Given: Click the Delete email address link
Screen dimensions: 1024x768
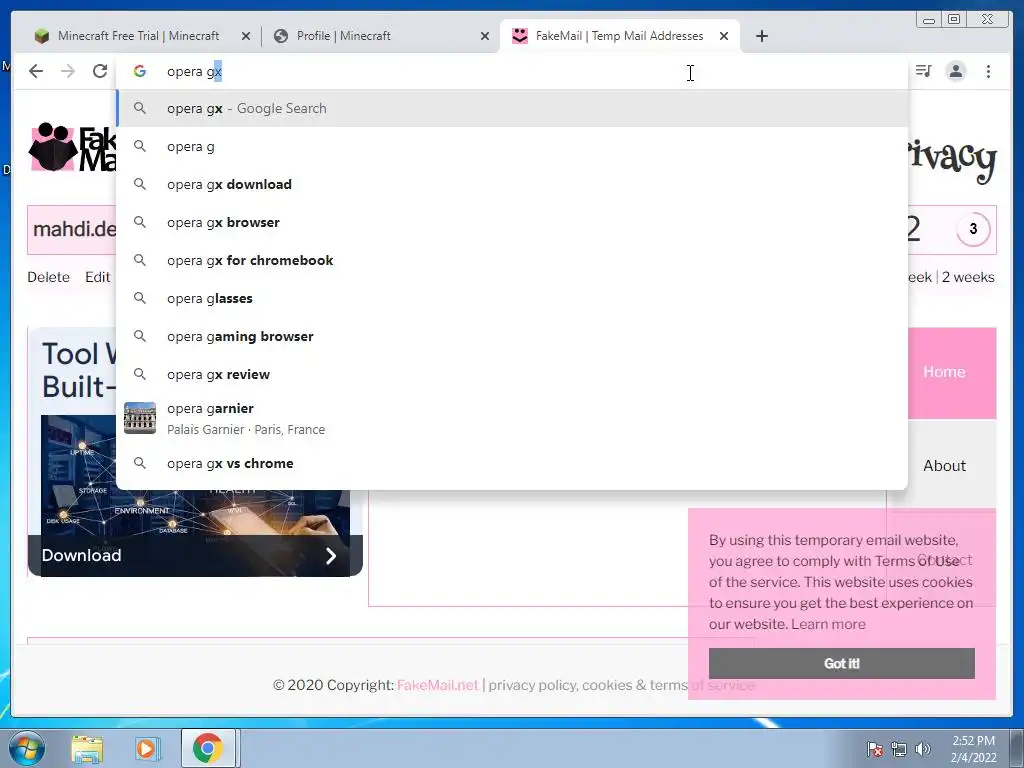Looking at the screenshot, I should [x=48, y=277].
